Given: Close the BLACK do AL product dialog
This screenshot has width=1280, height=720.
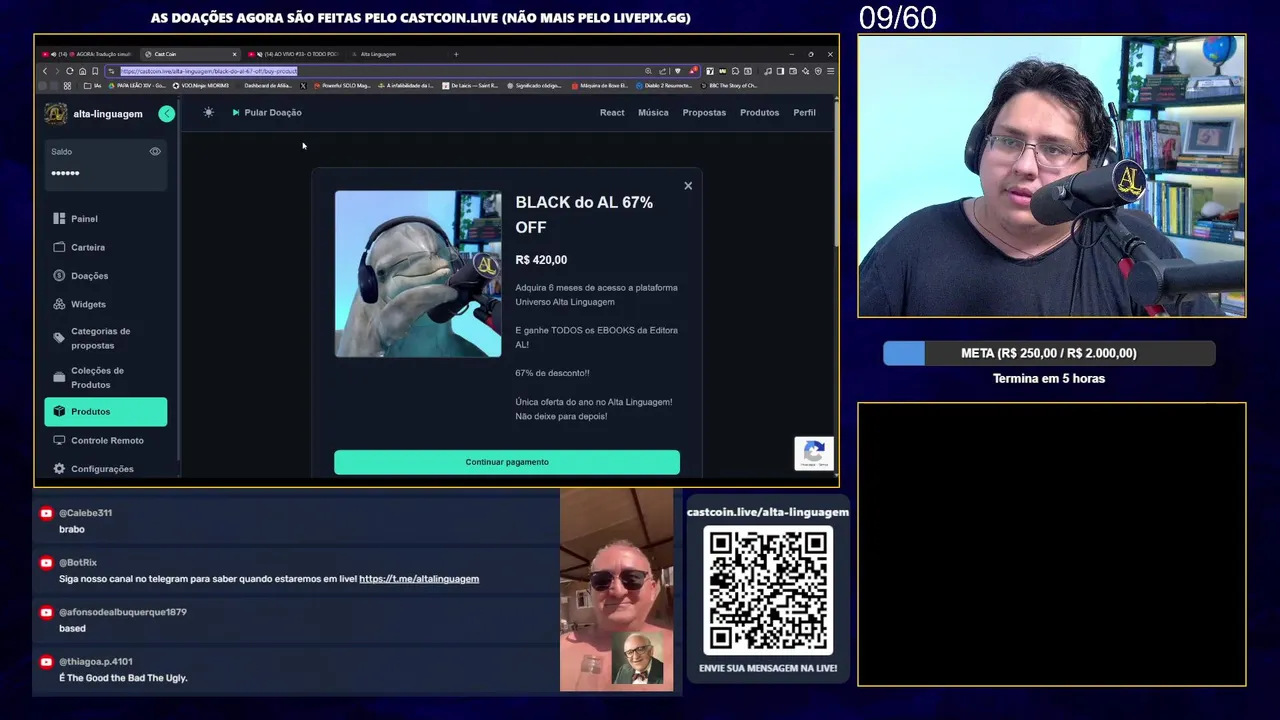Looking at the screenshot, I should (x=688, y=186).
